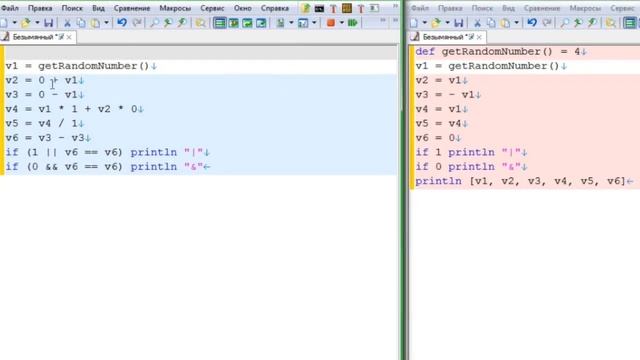Expand the record macro dropdown arrow
640x360 pixels.
point(342,23)
